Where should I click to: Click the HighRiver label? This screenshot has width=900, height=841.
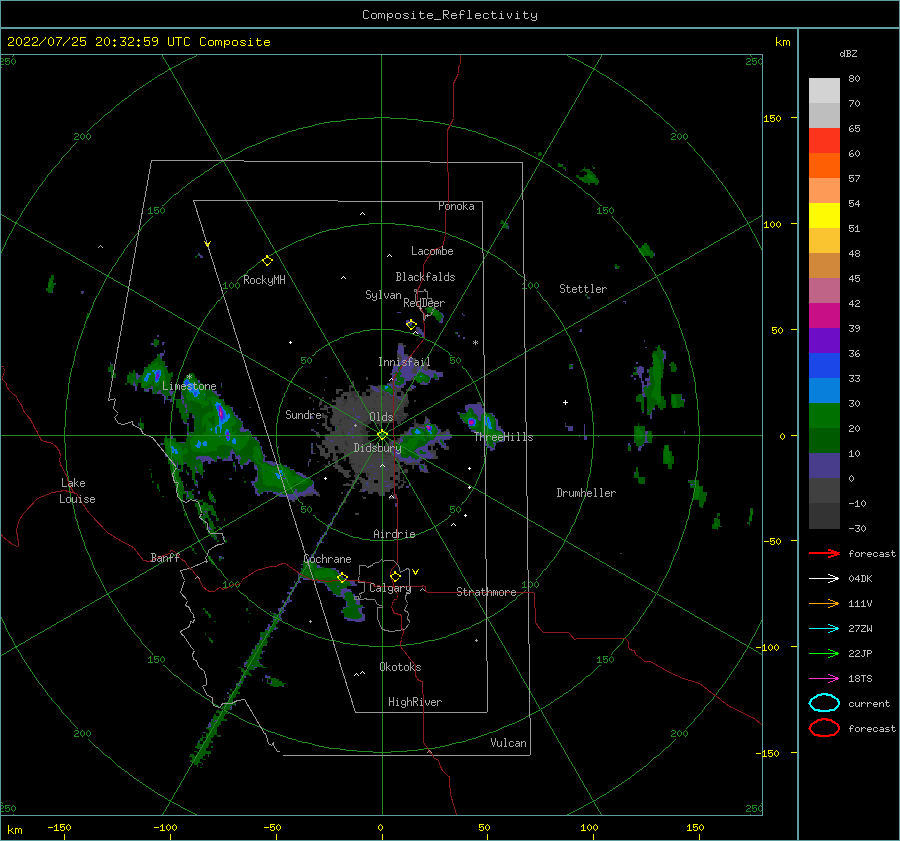415,702
